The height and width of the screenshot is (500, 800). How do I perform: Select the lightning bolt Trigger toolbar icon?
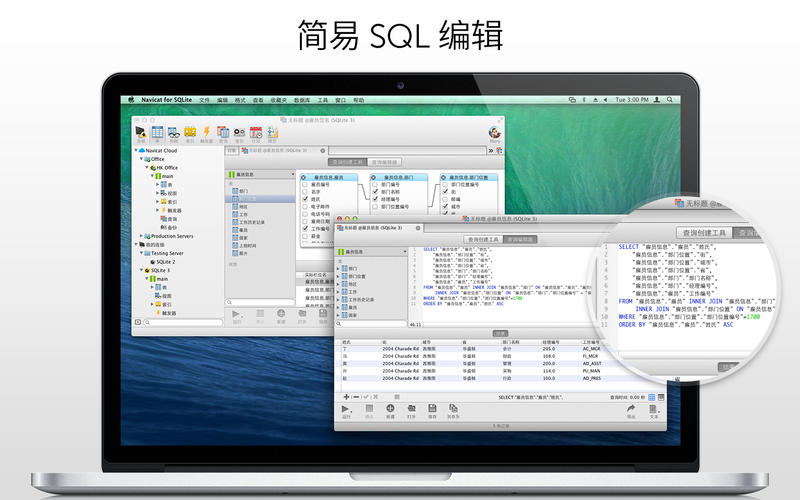click(x=206, y=132)
